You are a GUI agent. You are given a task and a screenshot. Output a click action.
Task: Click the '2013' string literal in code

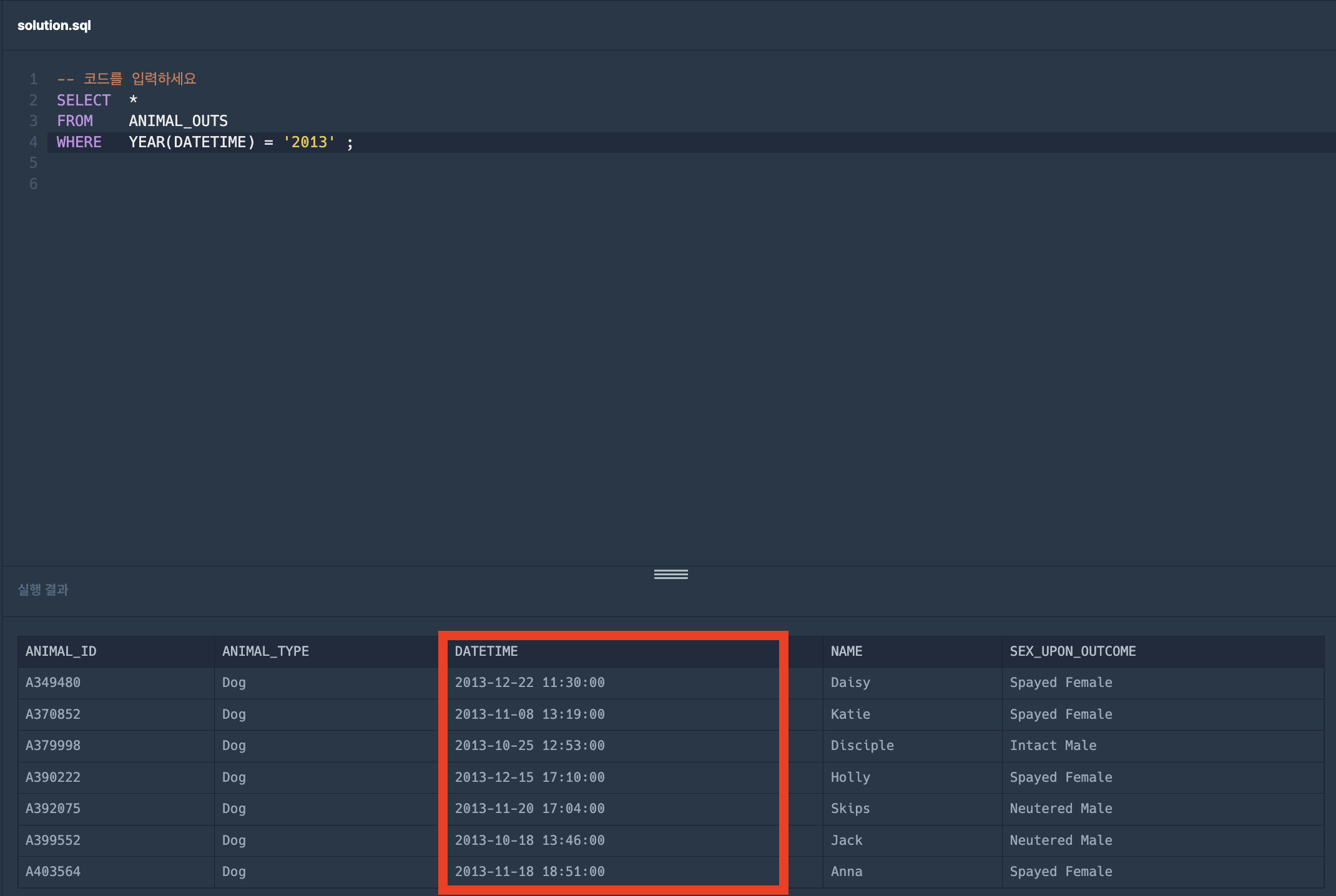[309, 142]
